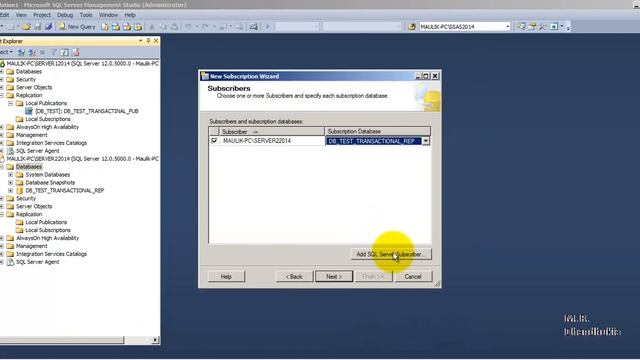Click the Object Explorer horizontal scrollbar thumb
640x360 pixels.
(x=62, y=340)
